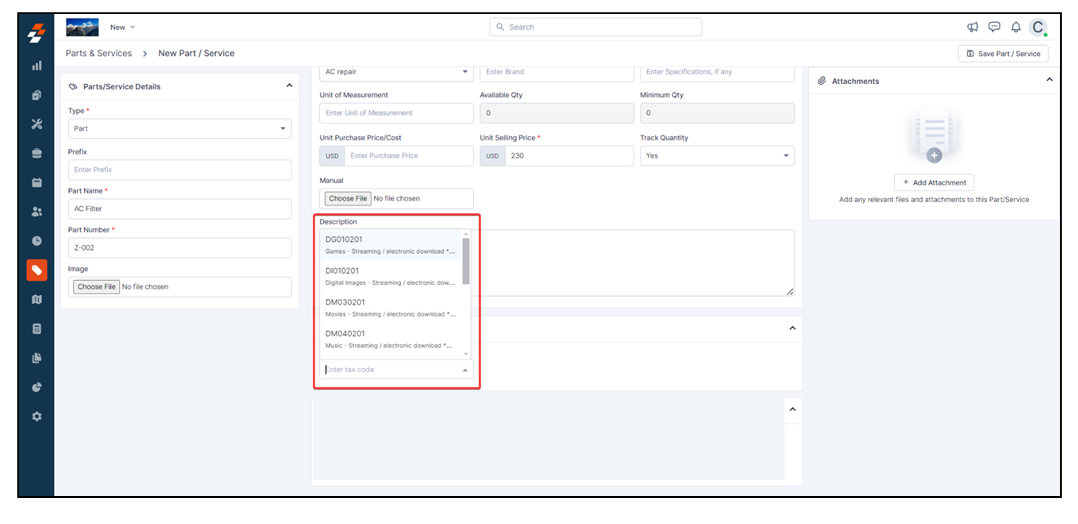Open the Track Quantity dropdown
Screen dimensions: 1078x524
[717, 156]
